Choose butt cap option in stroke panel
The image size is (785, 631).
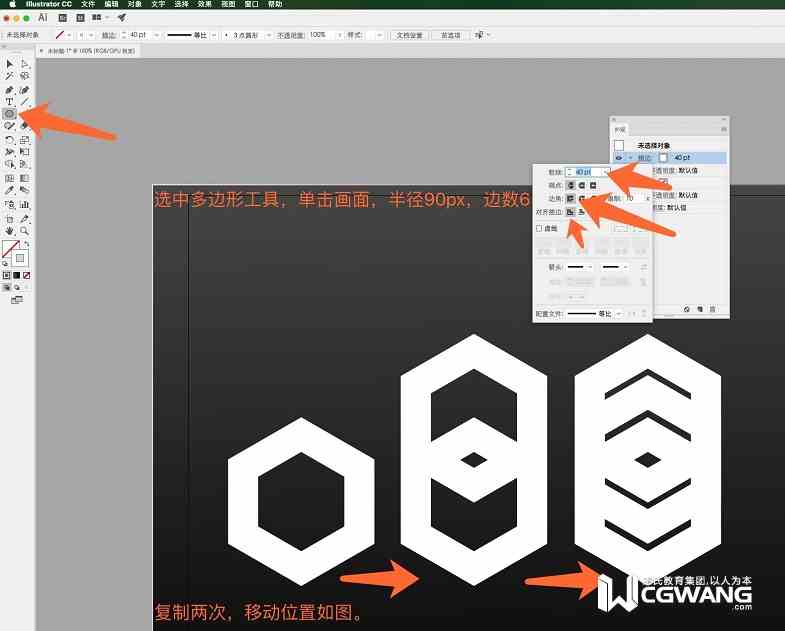(570, 185)
